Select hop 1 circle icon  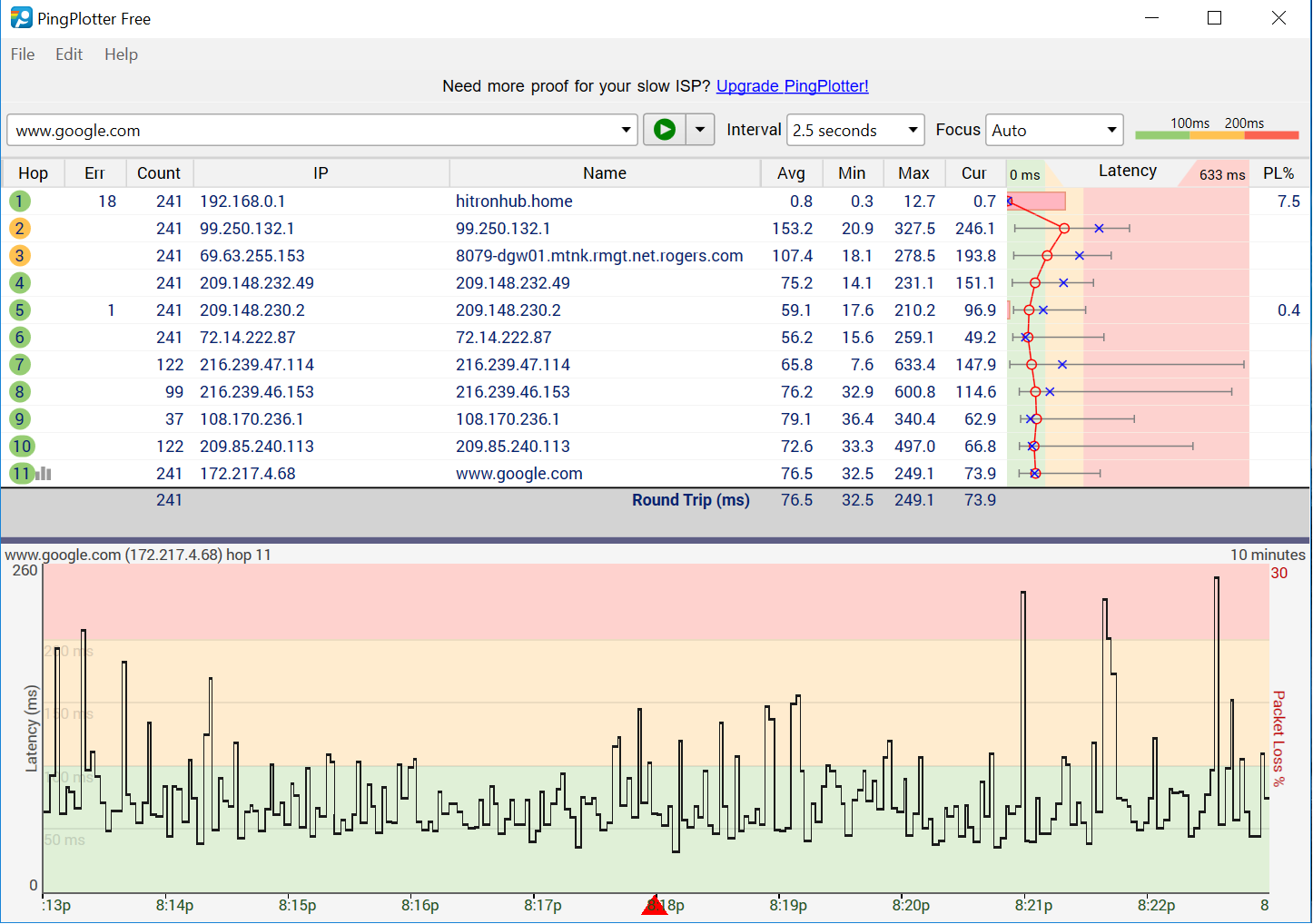tap(19, 202)
